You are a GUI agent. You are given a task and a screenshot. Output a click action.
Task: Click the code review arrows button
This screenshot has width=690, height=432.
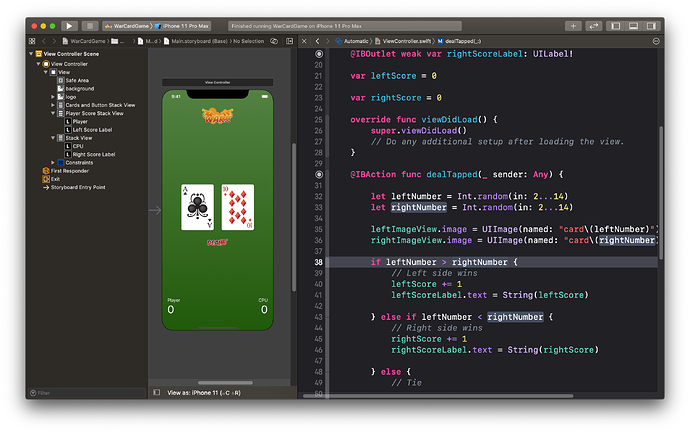tap(593, 25)
